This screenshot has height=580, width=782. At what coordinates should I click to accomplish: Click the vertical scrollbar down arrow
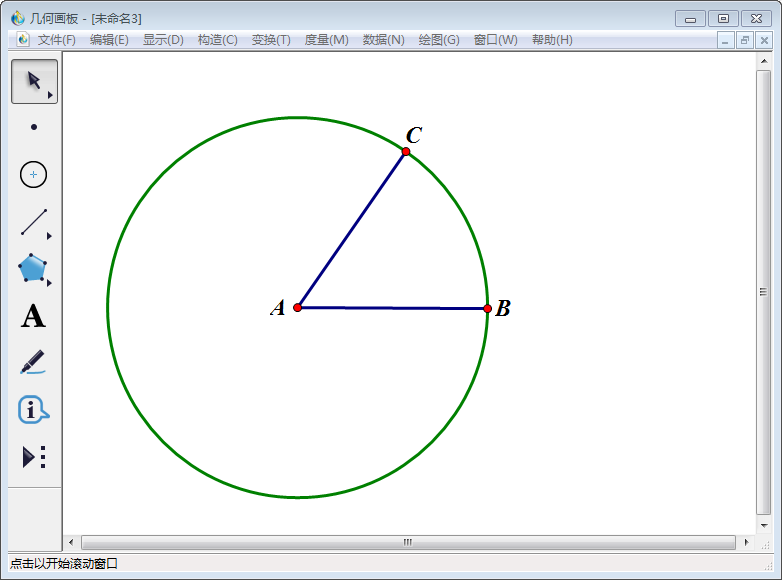point(764,525)
